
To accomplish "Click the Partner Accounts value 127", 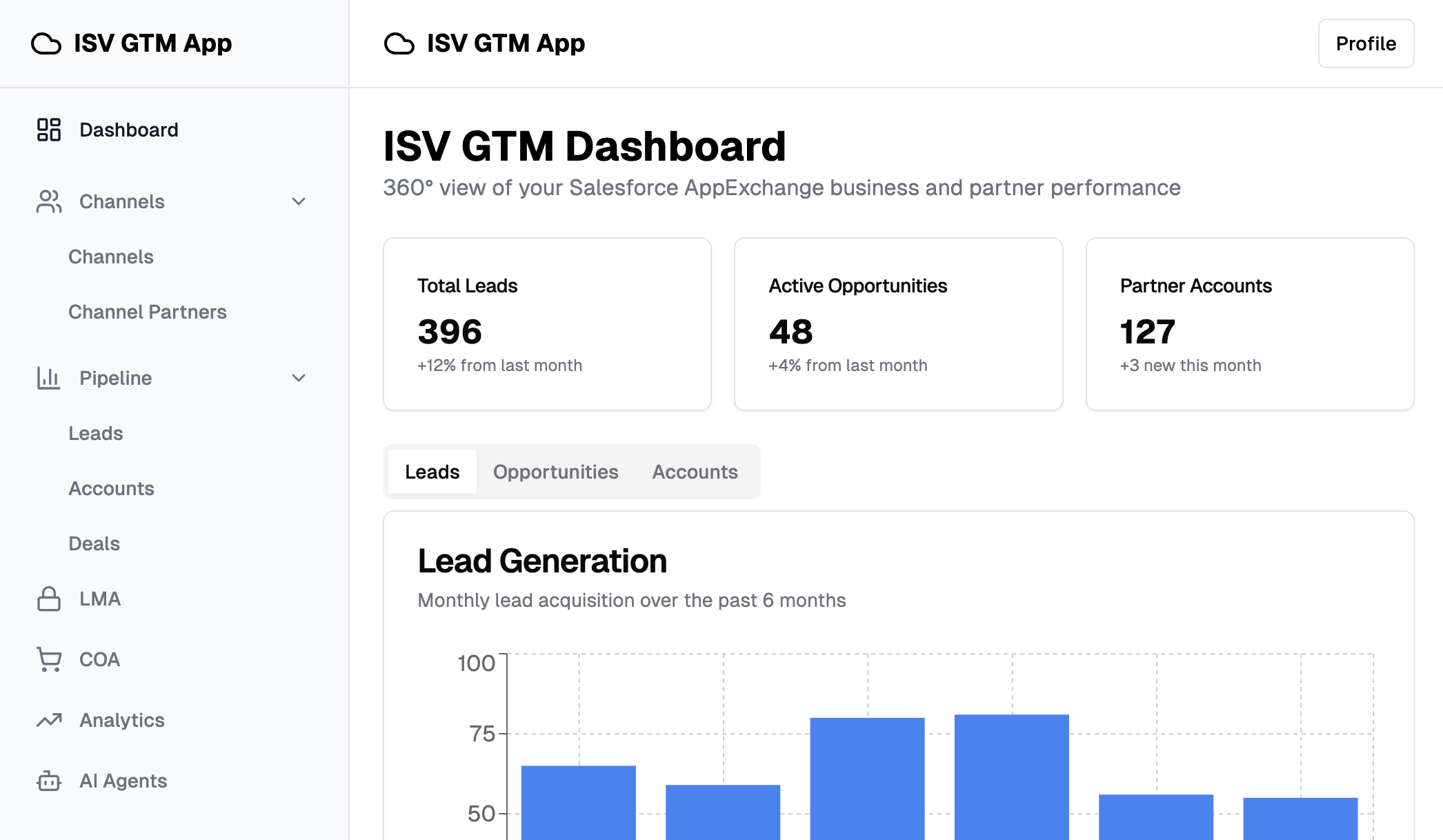I will pos(1148,332).
